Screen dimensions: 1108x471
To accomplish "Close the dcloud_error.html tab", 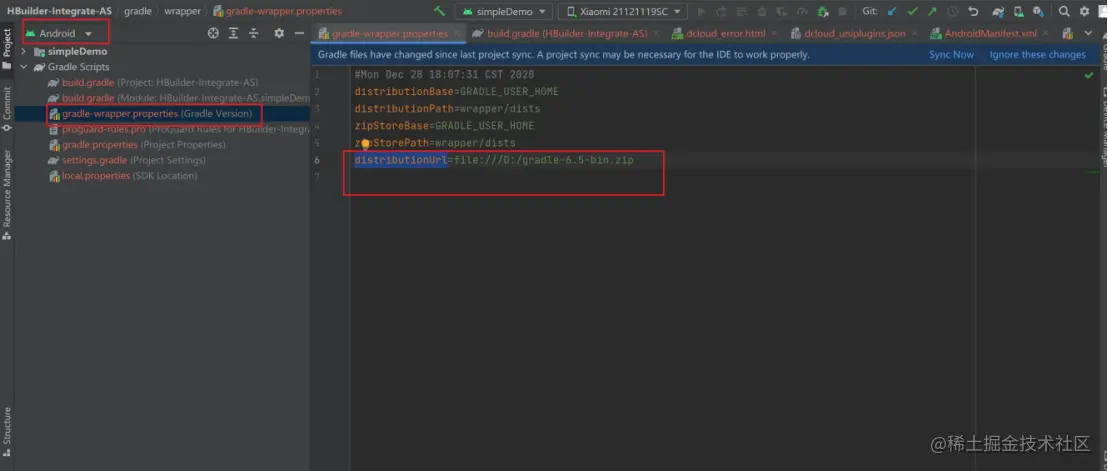I will click(775, 34).
